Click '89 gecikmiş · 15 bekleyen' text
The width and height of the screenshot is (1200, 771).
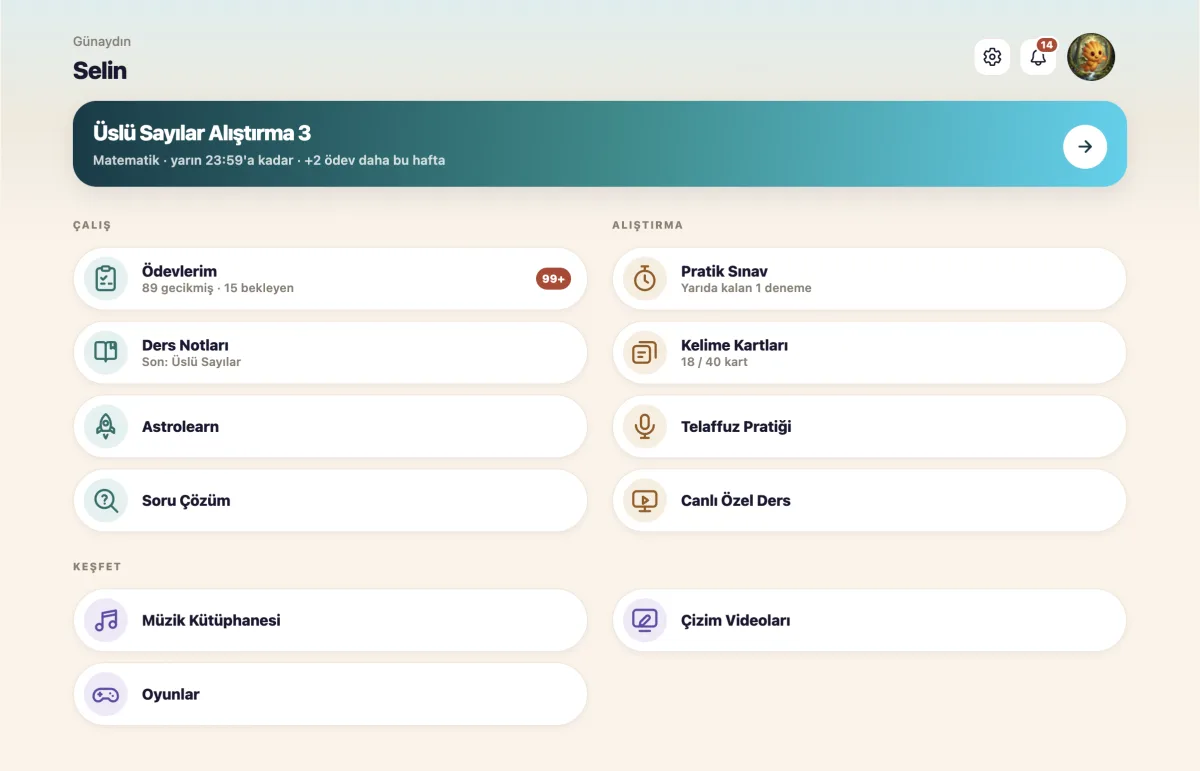click(218, 288)
